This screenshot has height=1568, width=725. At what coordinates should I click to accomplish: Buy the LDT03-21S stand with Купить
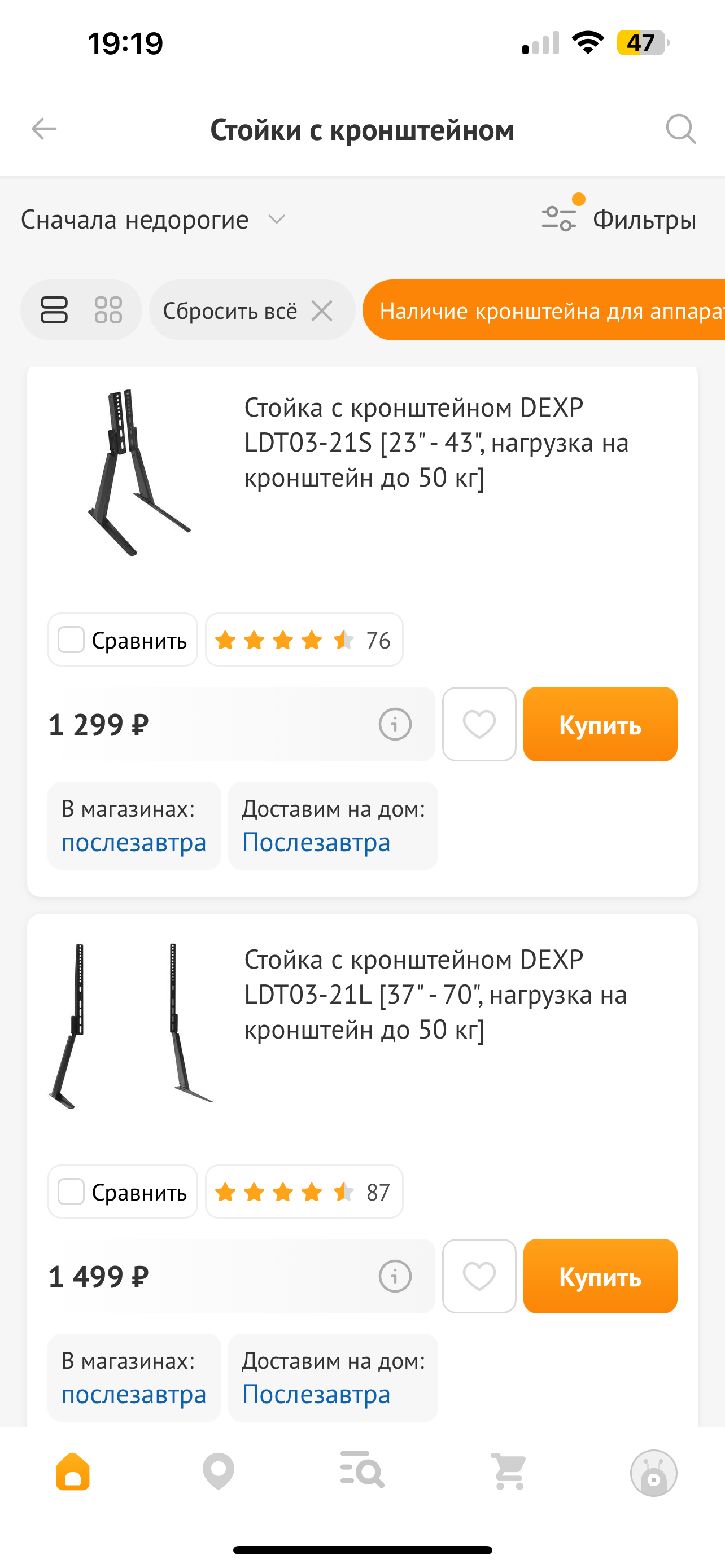(600, 724)
